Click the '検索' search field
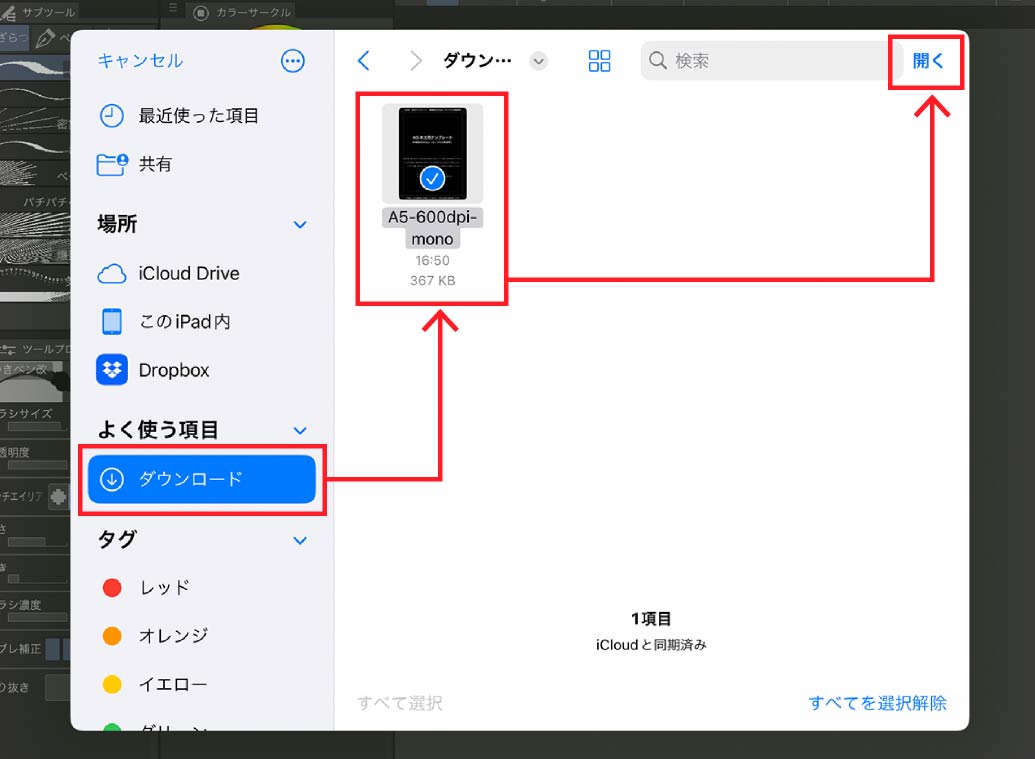 tap(765, 61)
